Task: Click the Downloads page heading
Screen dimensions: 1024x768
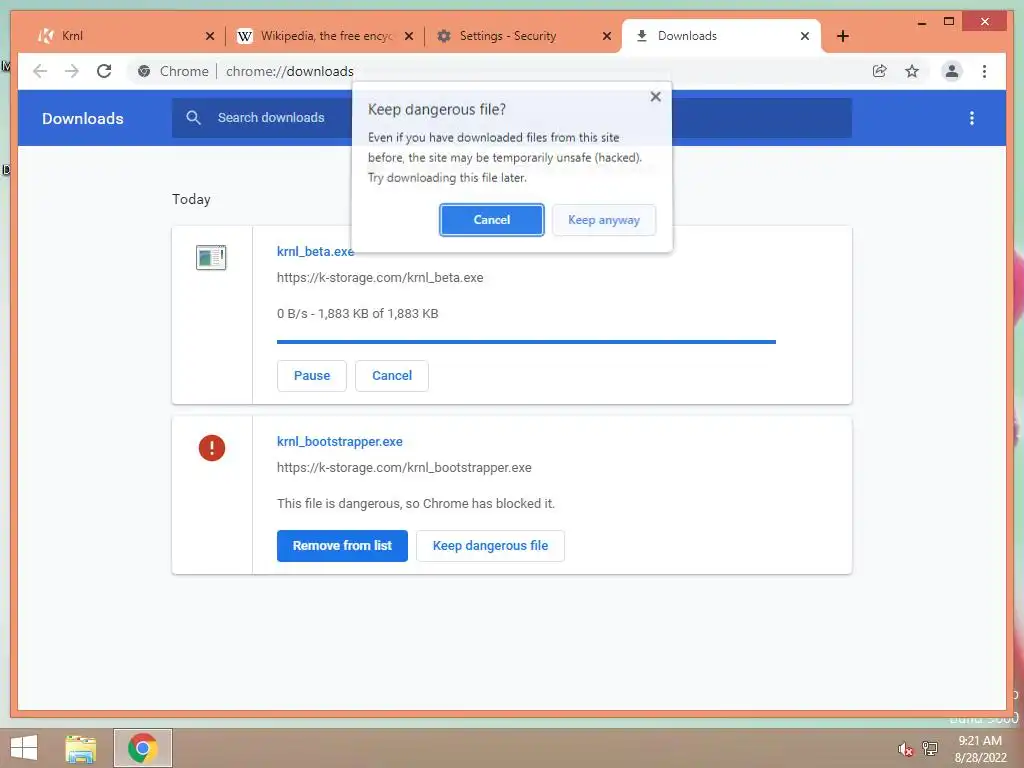Action: (83, 118)
